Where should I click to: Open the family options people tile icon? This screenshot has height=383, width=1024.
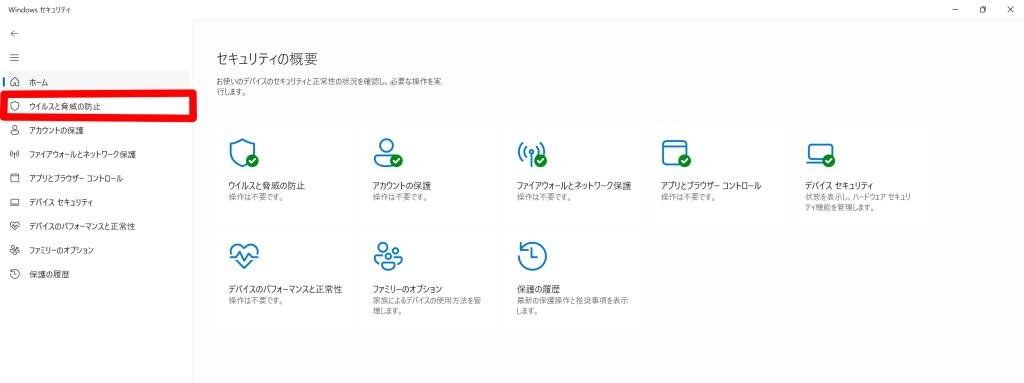[387, 256]
